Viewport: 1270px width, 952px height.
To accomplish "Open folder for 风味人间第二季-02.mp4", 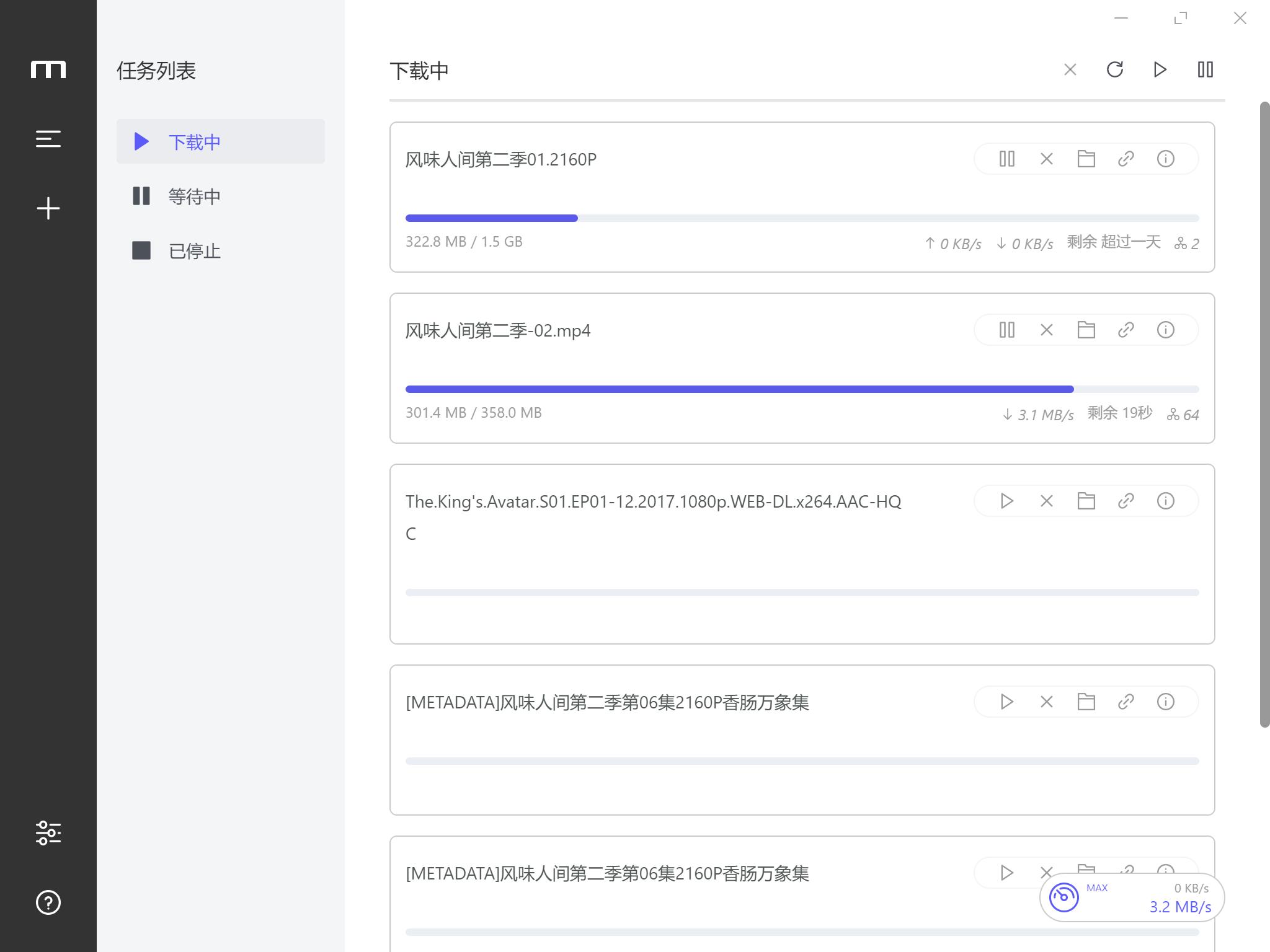I will pyautogui.click(x=1085, y=330).
